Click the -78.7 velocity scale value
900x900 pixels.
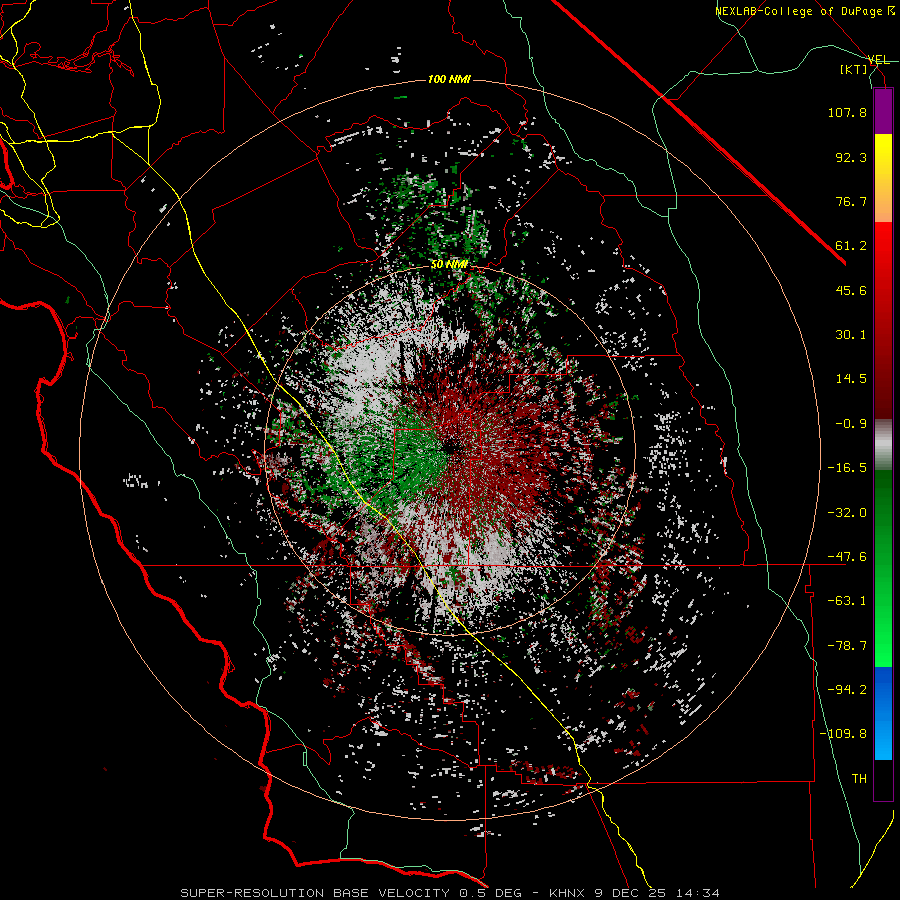click(x=847, y=646)
